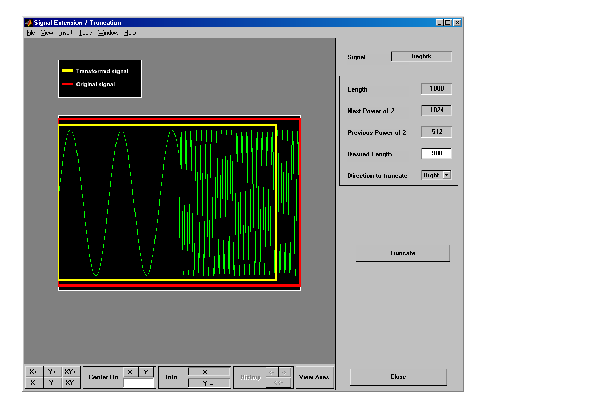Screen dimensions: 600x413
Task: Open the Help menu
Action: (x=130, y=33)
